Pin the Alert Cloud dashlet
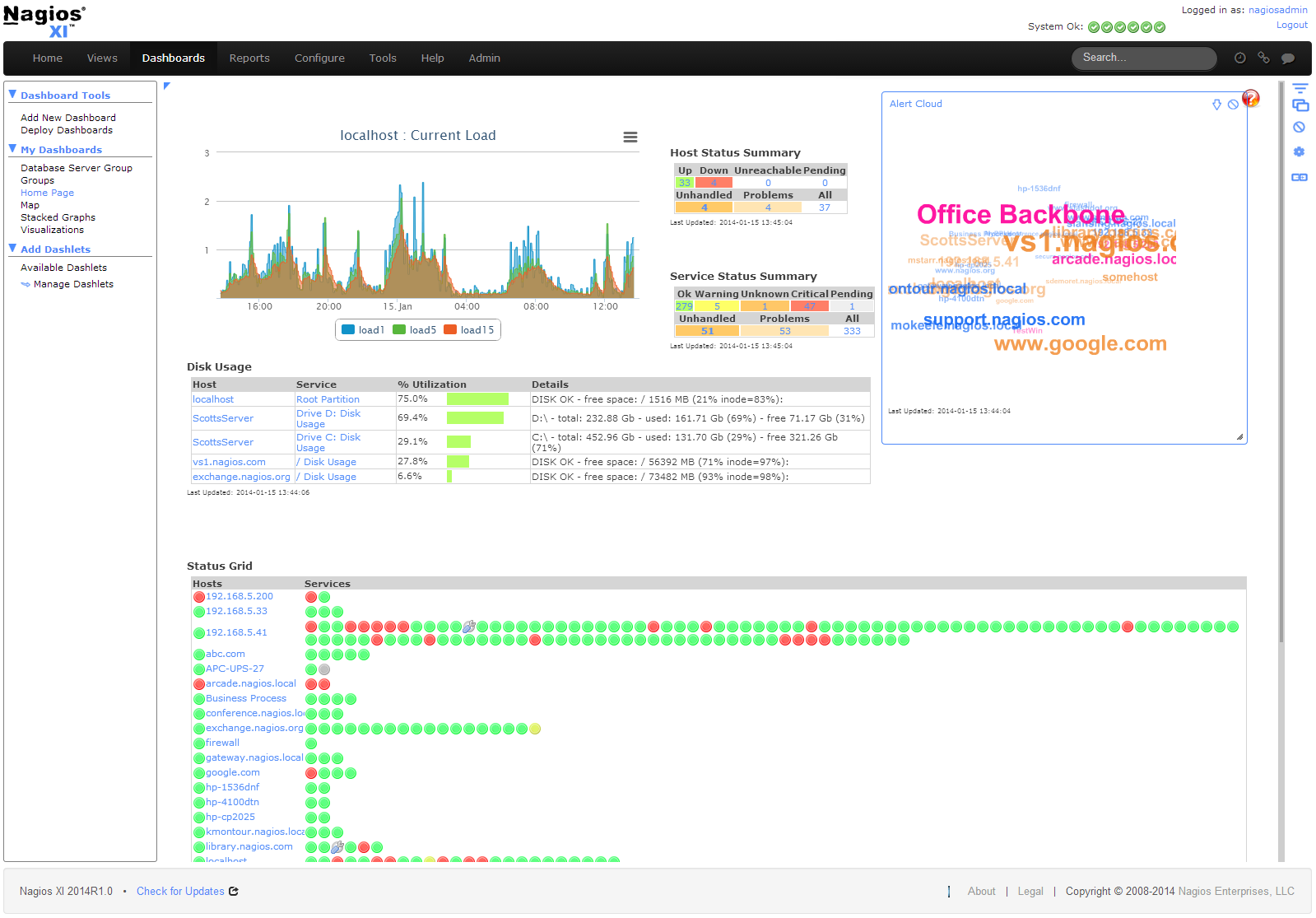Viewport: 1316px width, 918px height. 1216,105
